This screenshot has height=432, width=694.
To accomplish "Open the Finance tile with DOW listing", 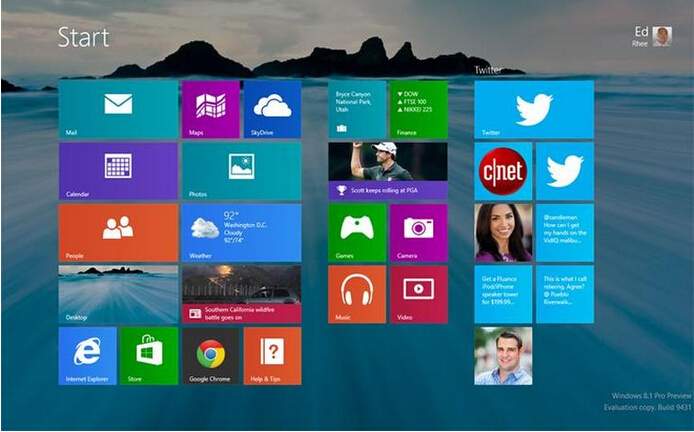I will pyautogui.click(x=418, y=108).
